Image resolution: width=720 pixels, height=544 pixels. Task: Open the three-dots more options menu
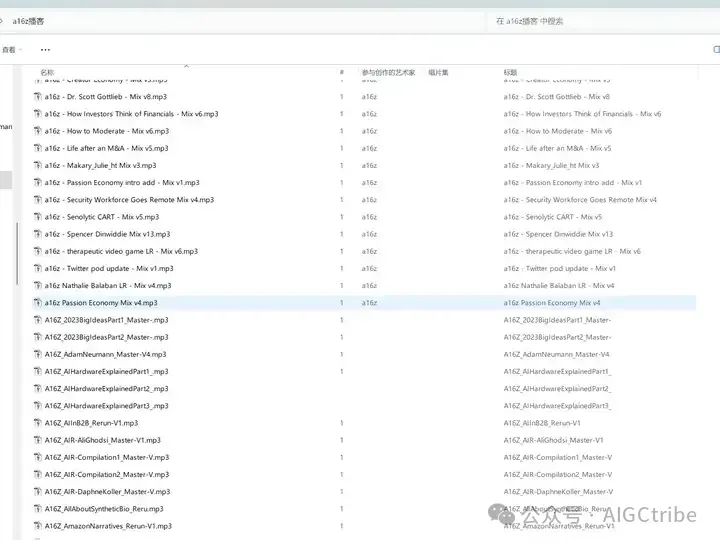[x=45, y=50]
